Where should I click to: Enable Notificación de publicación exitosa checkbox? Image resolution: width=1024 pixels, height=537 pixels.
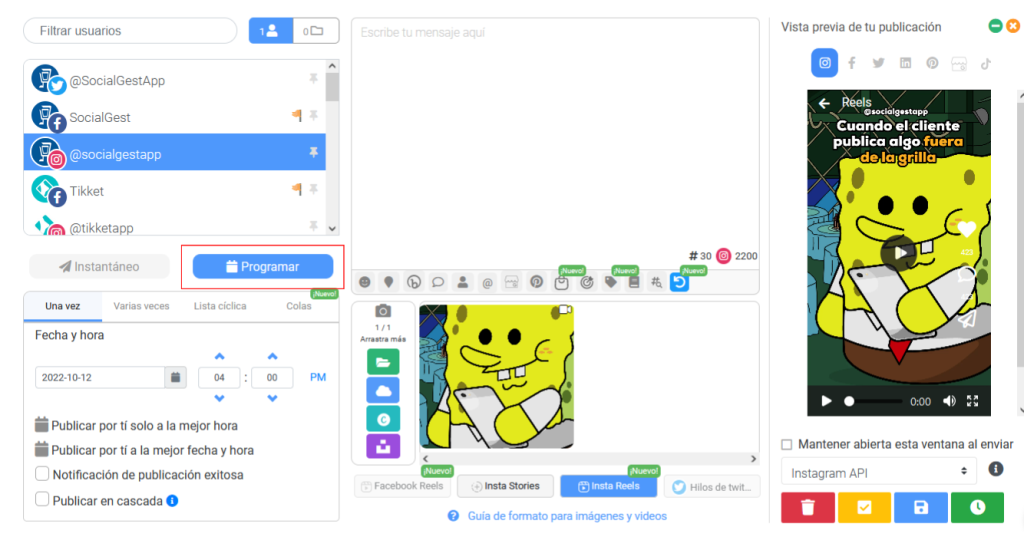(x=42, y=474)
